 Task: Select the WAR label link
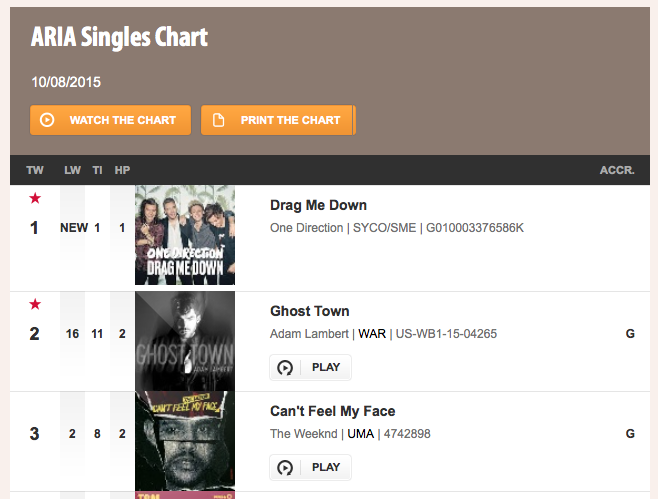372,334
